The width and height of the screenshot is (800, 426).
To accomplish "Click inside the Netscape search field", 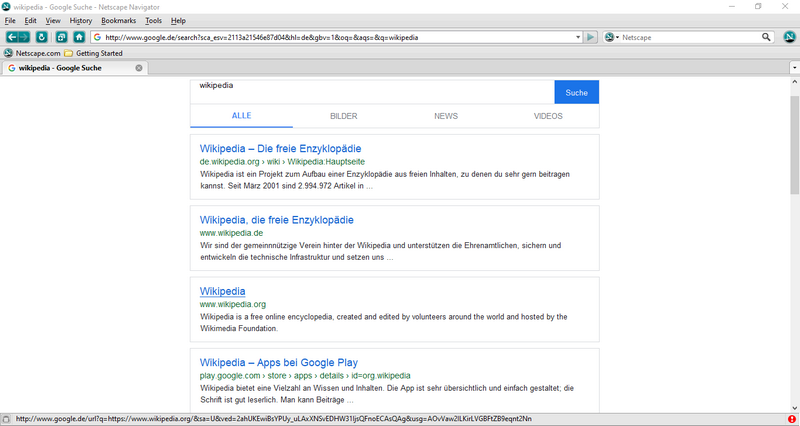I will (x=690, y=37).
